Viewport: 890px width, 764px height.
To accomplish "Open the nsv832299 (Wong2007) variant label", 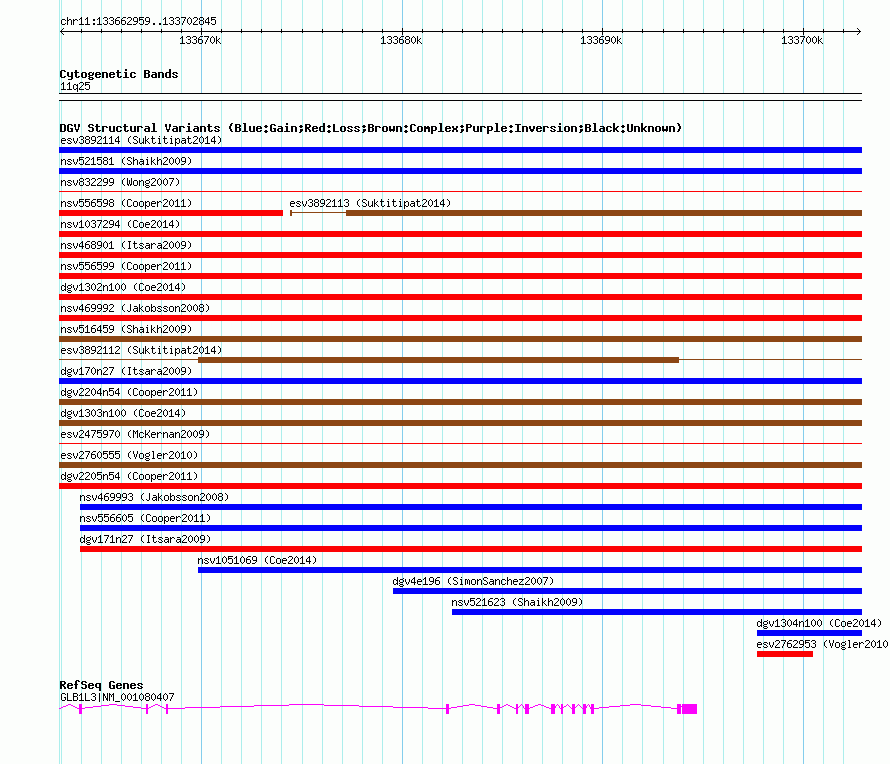I will point(120,182).
